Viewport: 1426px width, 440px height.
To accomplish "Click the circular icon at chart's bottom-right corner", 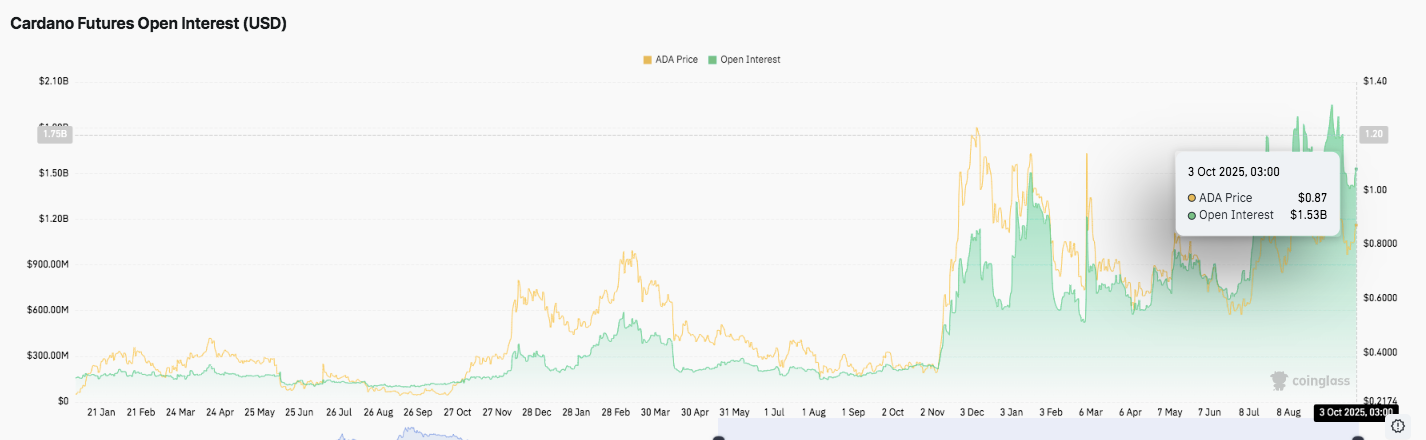I will point(1398,426).
